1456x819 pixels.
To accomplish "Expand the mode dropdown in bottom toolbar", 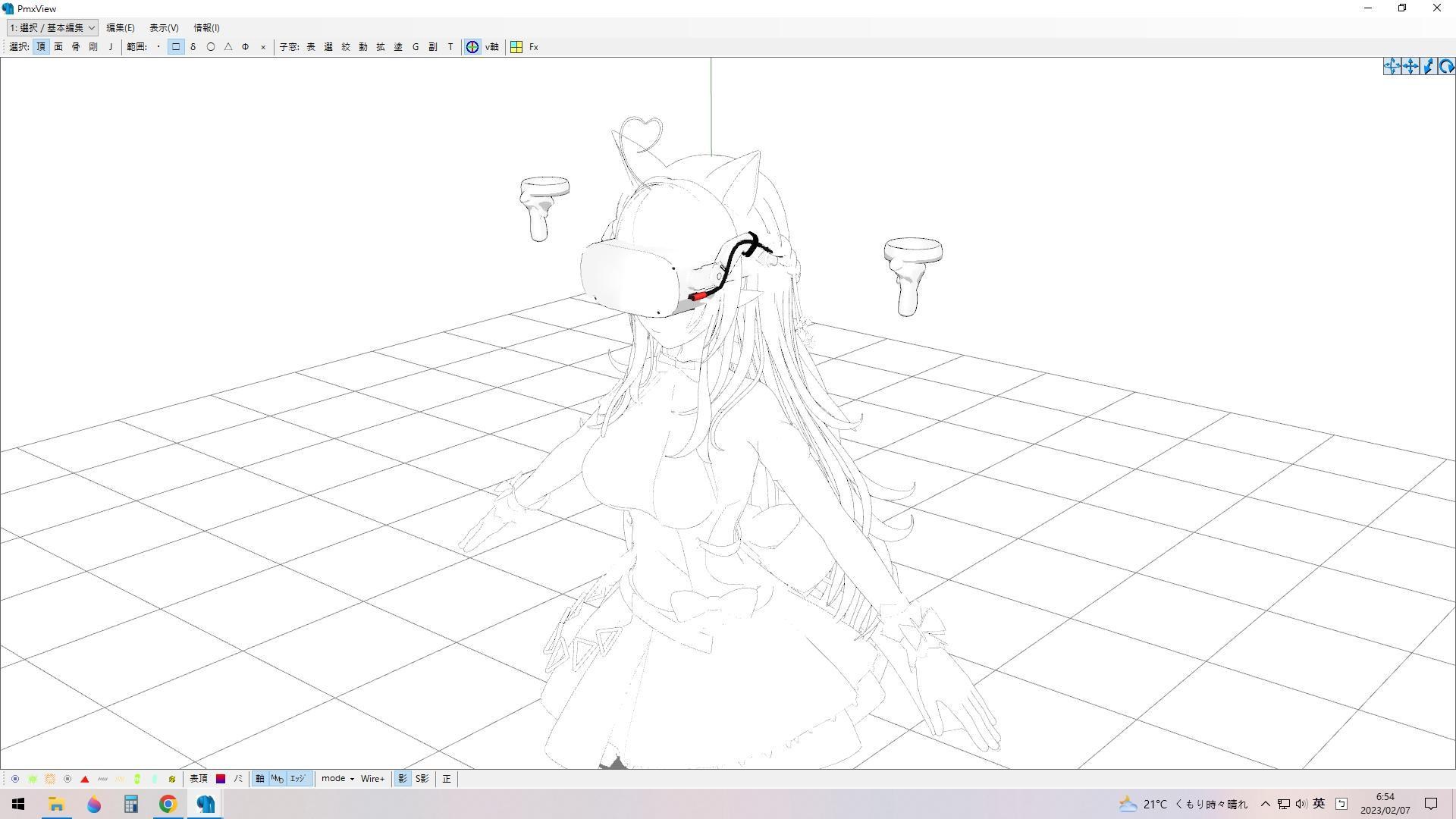I will click(x=337, y=779).
